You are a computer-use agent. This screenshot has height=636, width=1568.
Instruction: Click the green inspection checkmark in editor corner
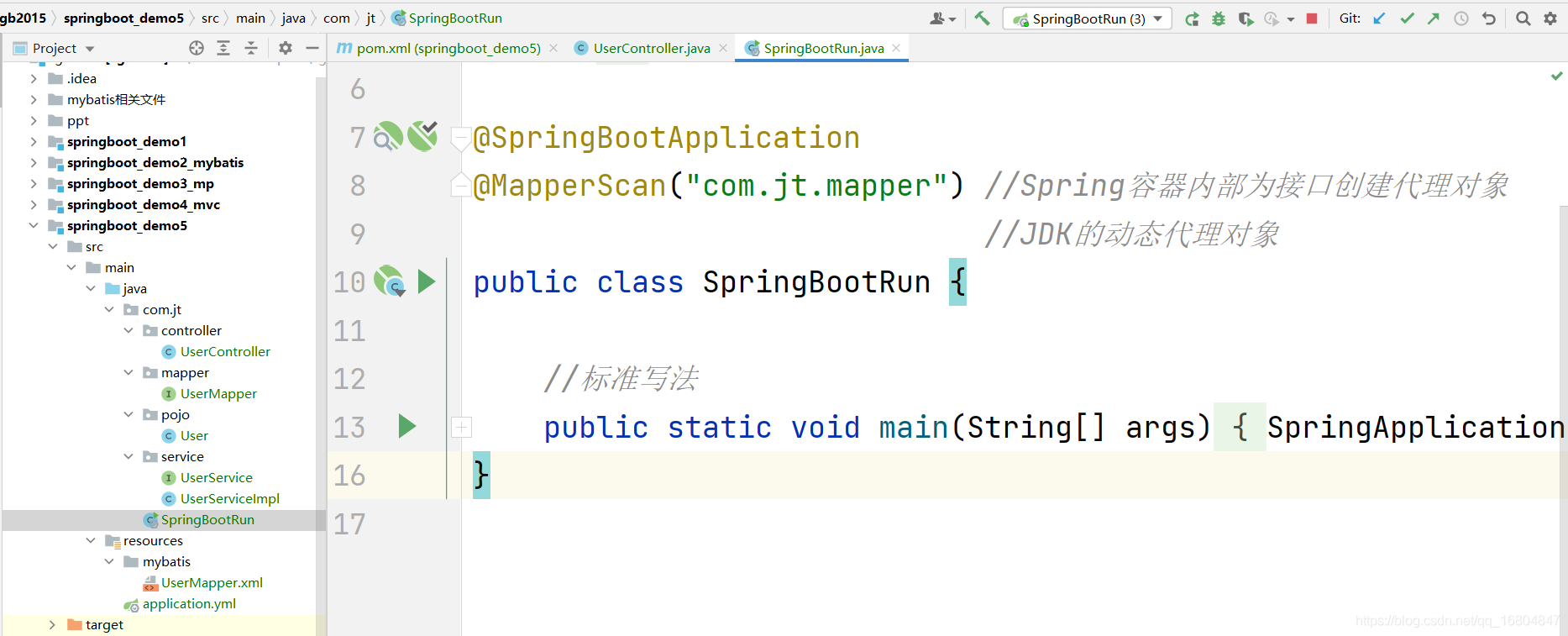(x=1556, y=76)
